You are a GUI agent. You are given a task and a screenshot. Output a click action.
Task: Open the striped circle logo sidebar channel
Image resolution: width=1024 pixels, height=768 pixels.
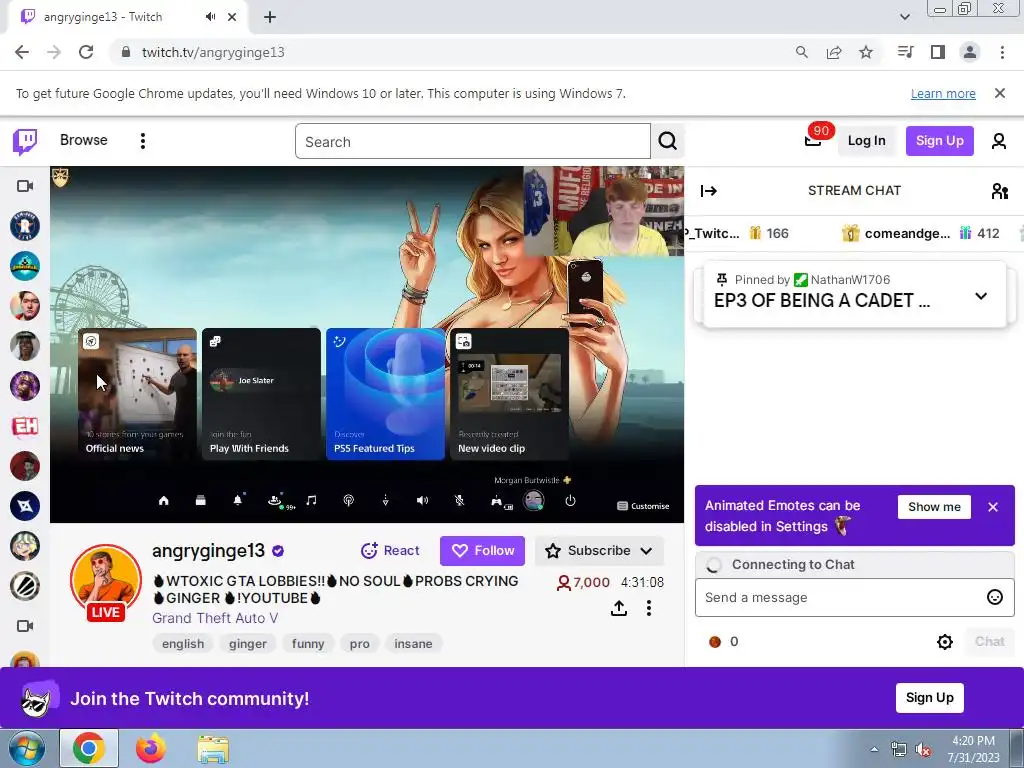25,586
